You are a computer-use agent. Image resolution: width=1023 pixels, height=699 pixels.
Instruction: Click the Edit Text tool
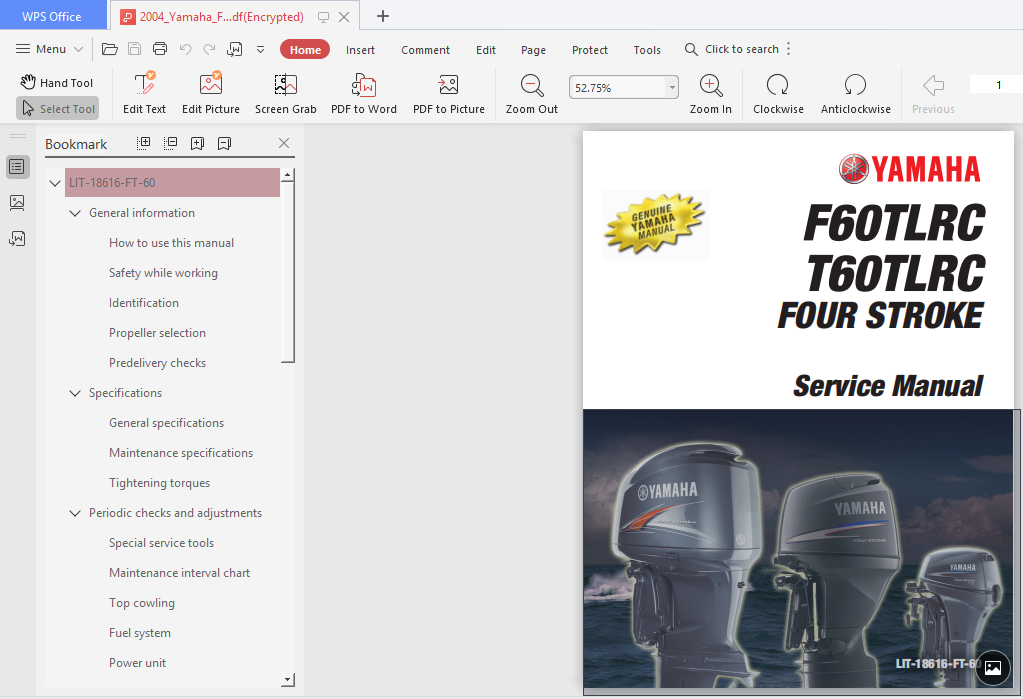[x=144, y=93]
